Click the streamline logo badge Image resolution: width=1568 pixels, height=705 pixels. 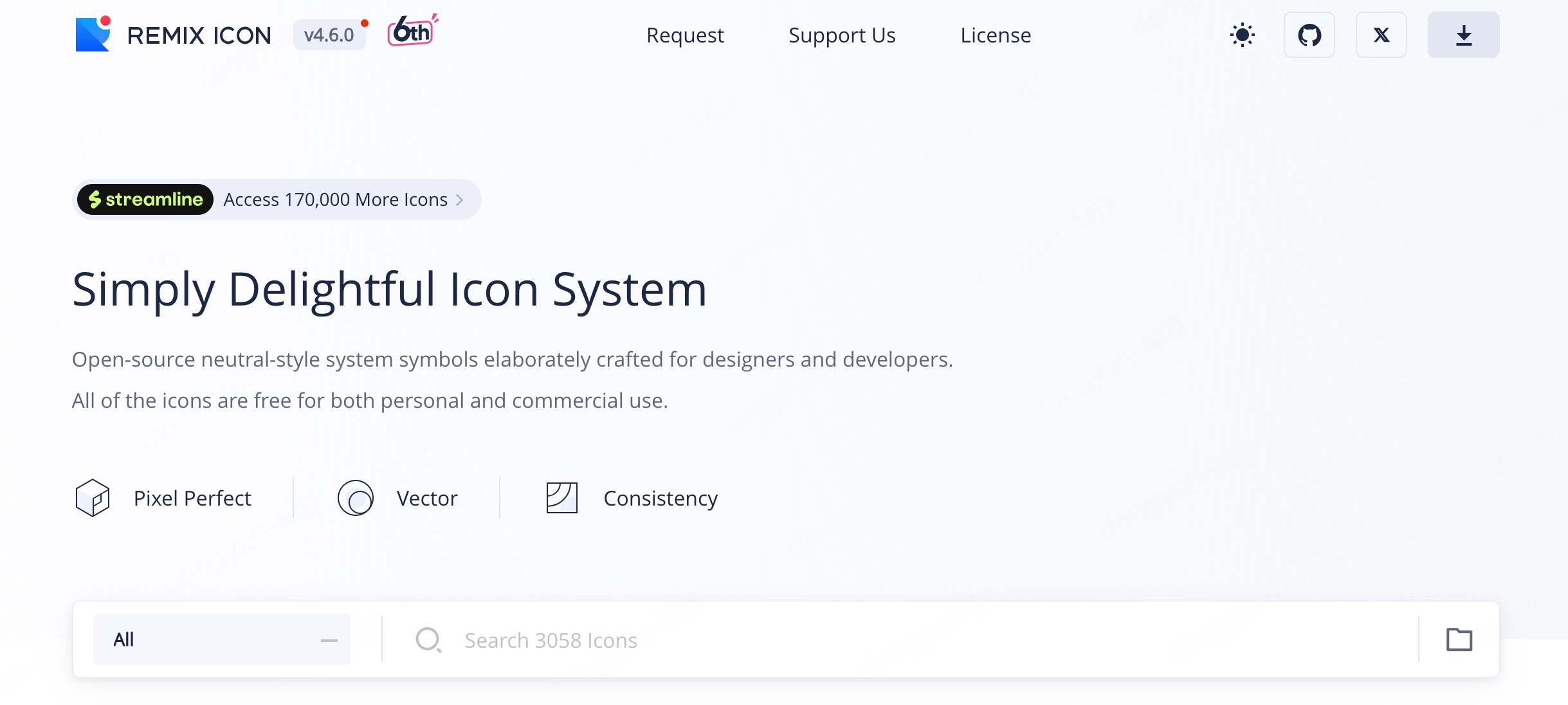tap(145, 199)
